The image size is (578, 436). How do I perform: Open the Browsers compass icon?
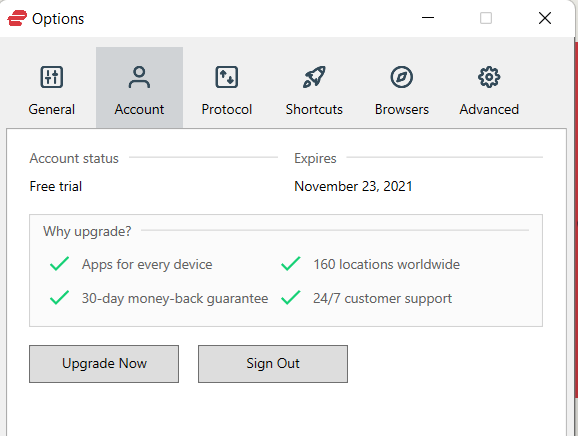[401, 77]
